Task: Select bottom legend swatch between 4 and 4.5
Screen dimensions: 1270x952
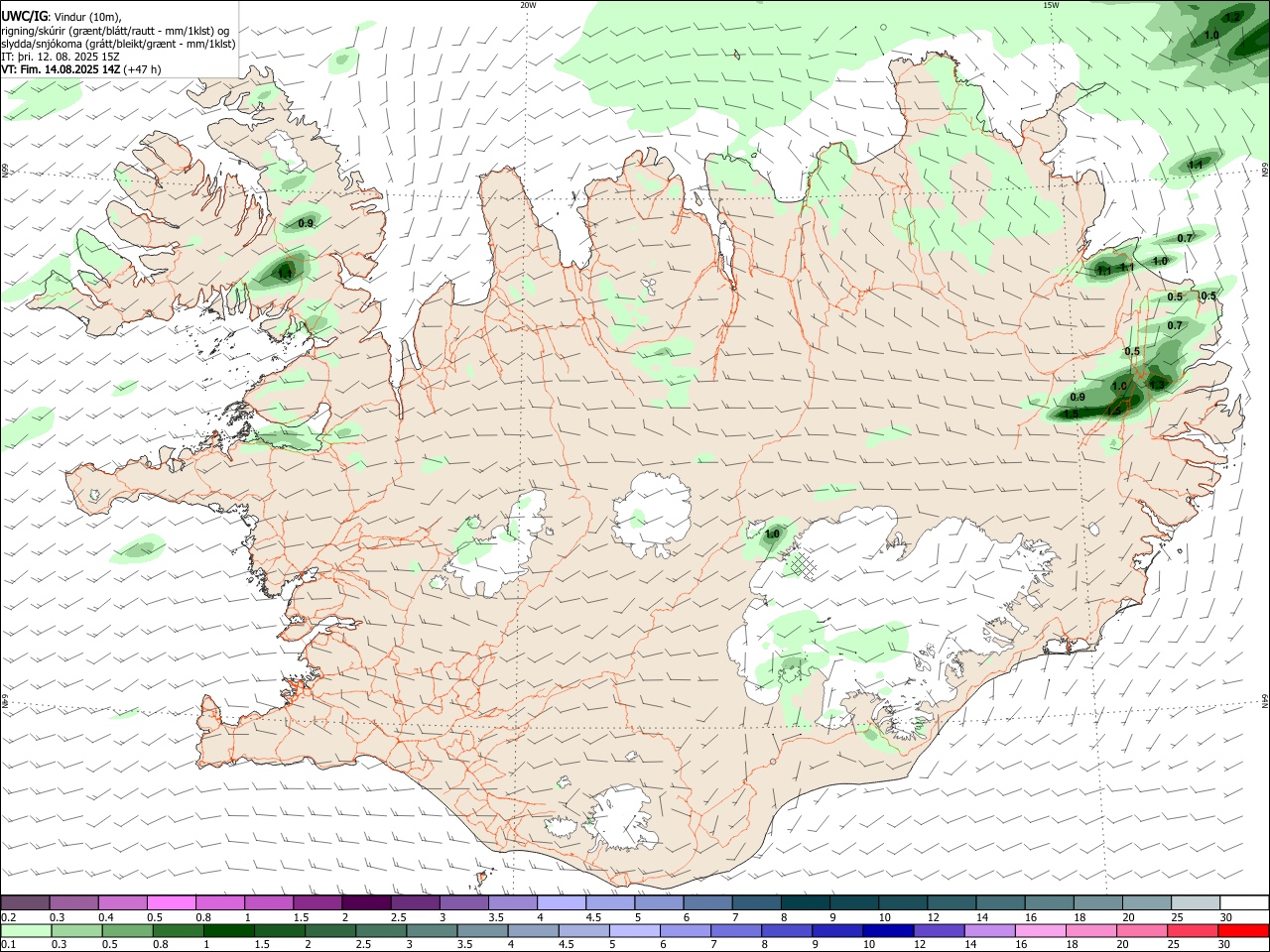Action: 533,930
